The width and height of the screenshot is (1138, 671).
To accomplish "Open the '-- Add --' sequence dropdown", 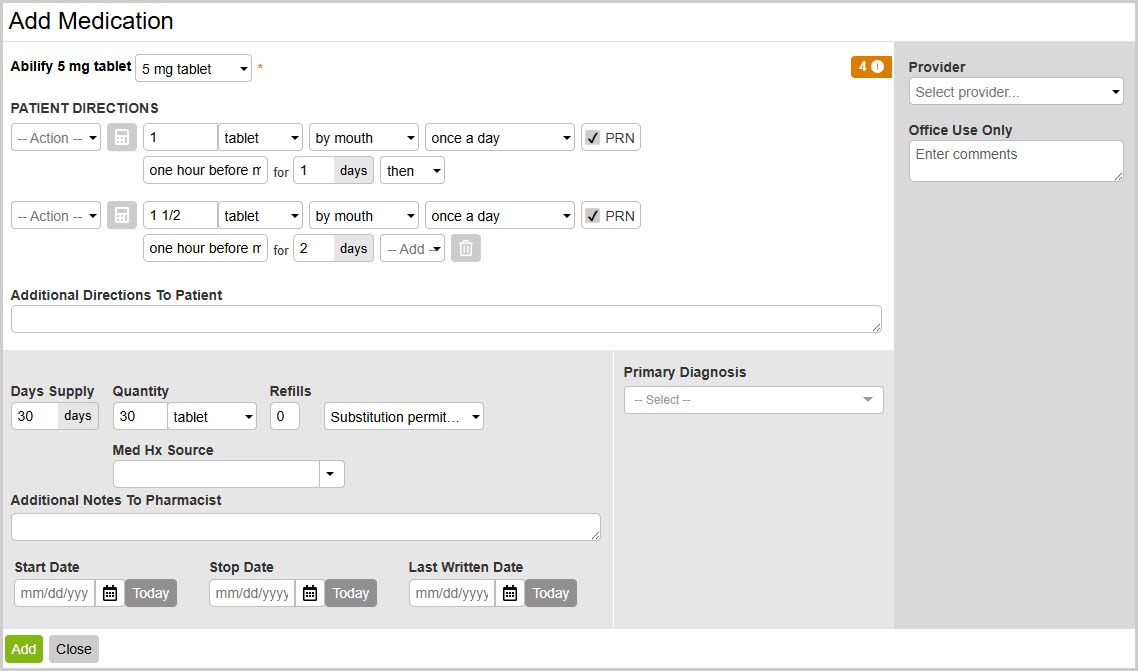I will coord(412,248).
